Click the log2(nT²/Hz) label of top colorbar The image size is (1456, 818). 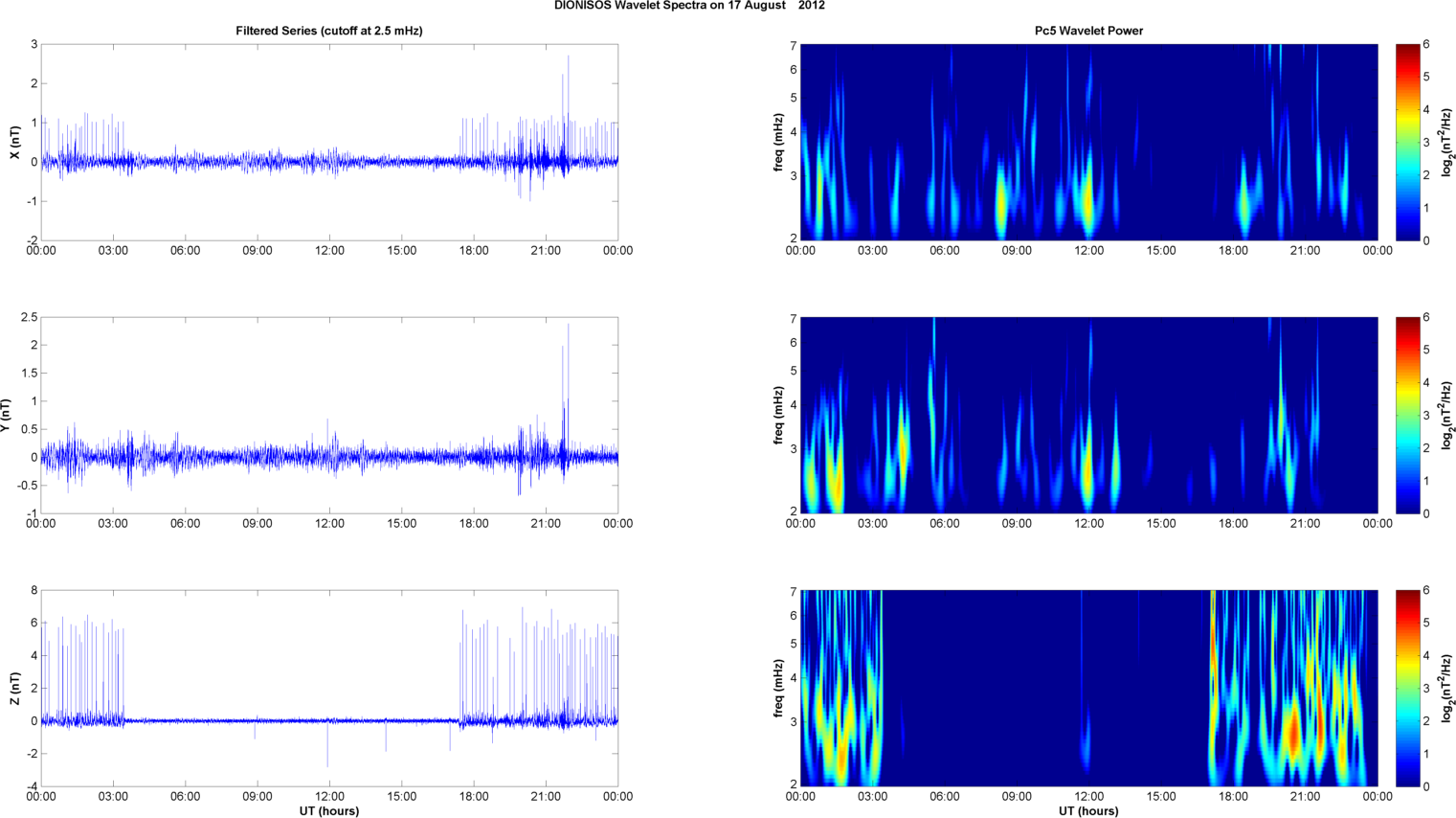1446,143
